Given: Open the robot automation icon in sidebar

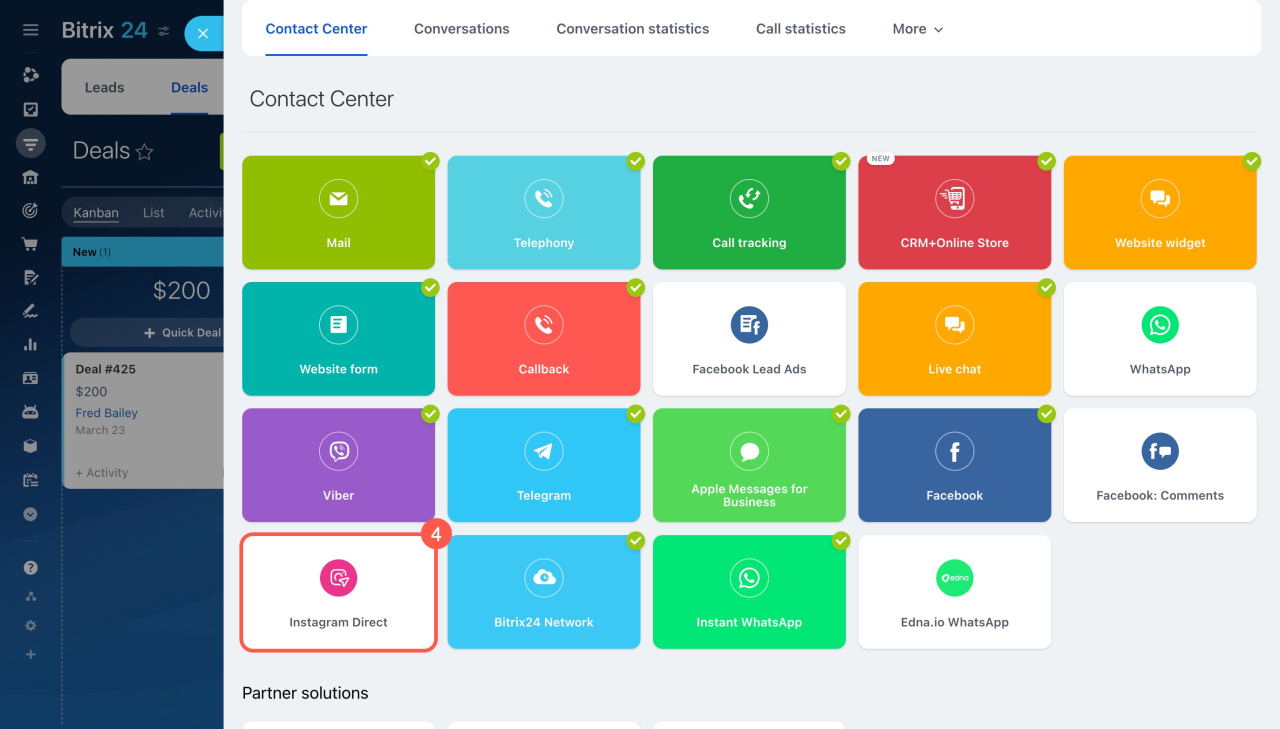Looking at the screenshot, I should tap(30, 412).
